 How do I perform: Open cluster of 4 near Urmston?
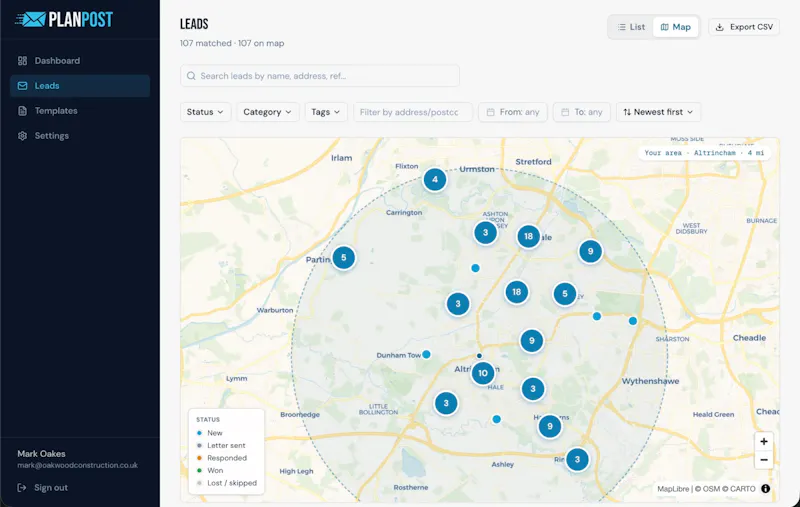(435, 180)
